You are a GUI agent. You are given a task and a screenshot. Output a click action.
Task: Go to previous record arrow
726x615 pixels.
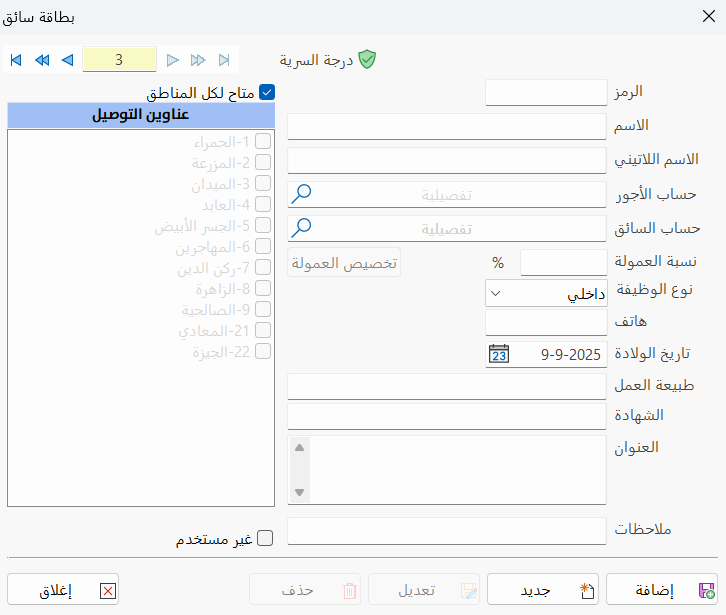pyautogui.click(x=68, y=60)
